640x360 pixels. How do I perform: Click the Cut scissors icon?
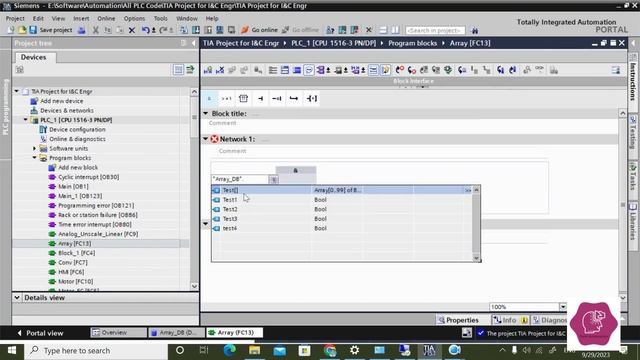pyautogui.click(x=96, y=30)
